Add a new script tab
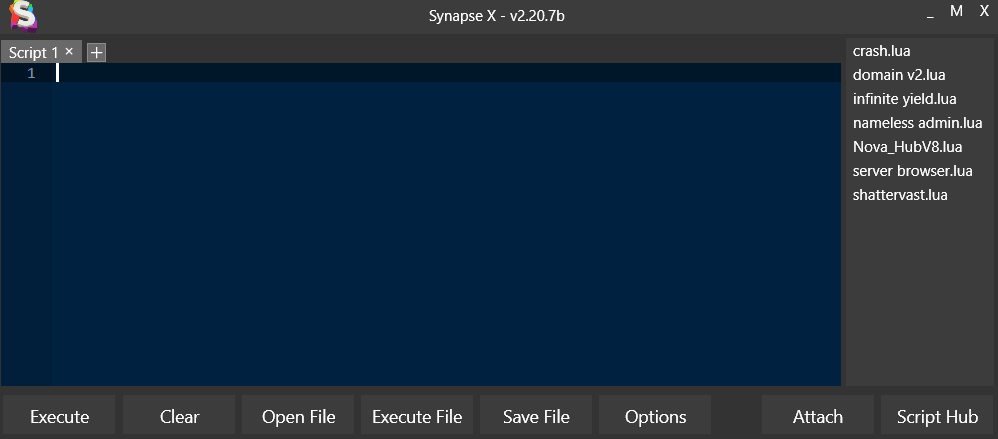The image size is (998, 439). pos(96,52)
